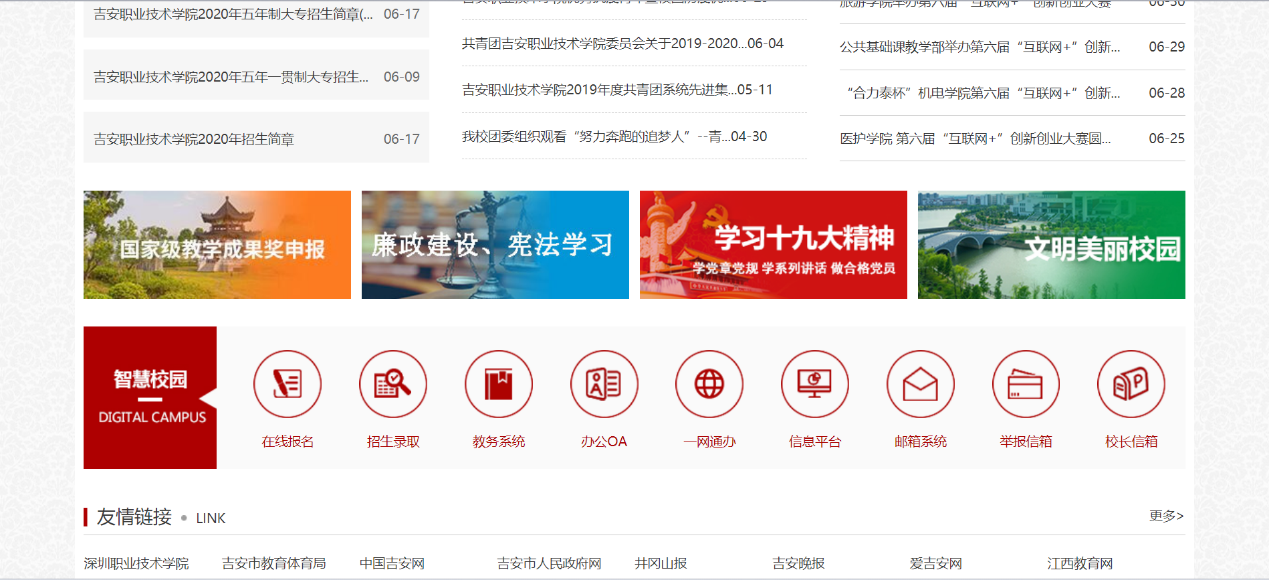Click the 06-09 date in the admissions list
1269x580 pixels.
[x=402, y=77]
